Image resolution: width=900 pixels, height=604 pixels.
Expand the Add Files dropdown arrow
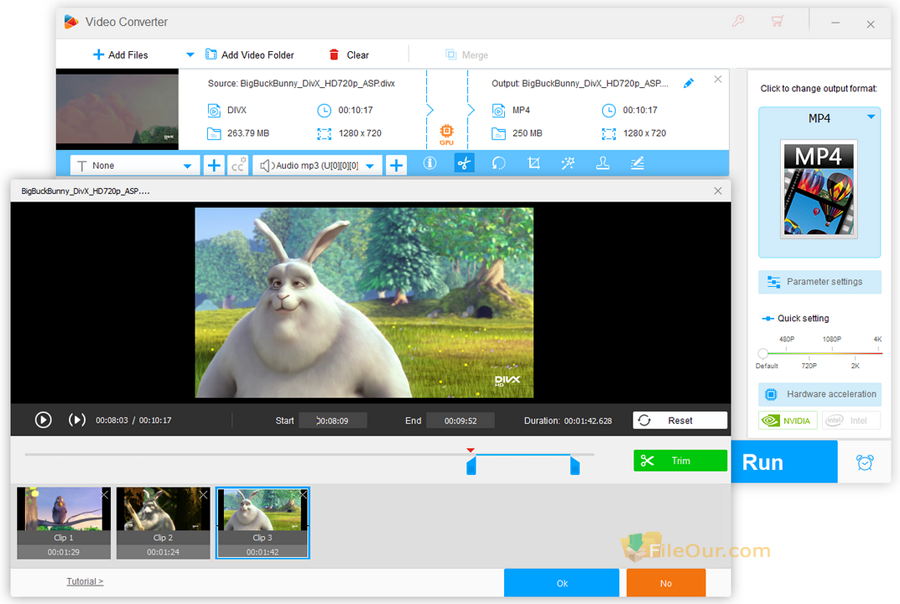coord(190,55)
